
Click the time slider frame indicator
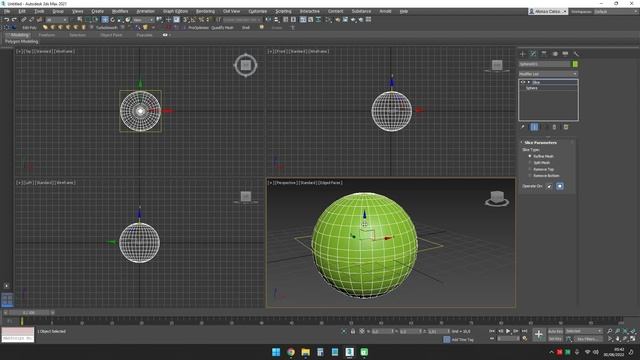pos(29,313)
